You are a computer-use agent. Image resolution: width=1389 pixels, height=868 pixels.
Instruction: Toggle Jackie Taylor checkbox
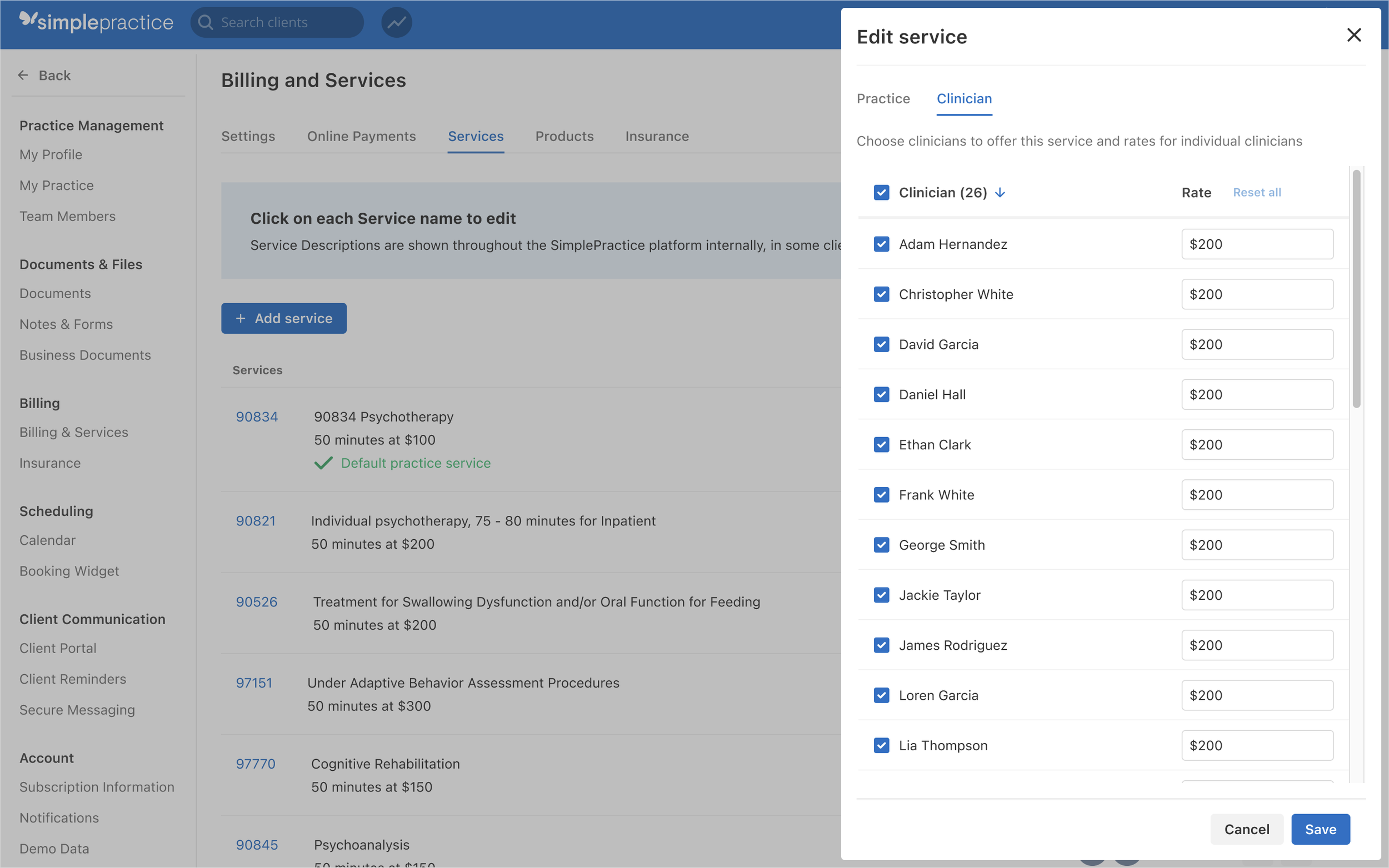coord(881,595)
